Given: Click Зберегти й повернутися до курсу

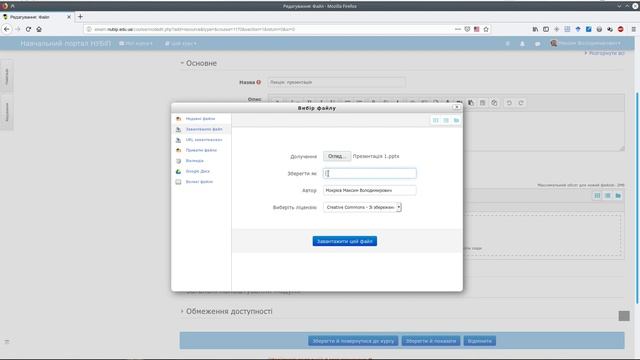Looking at the screenshot, I should 353,341.
